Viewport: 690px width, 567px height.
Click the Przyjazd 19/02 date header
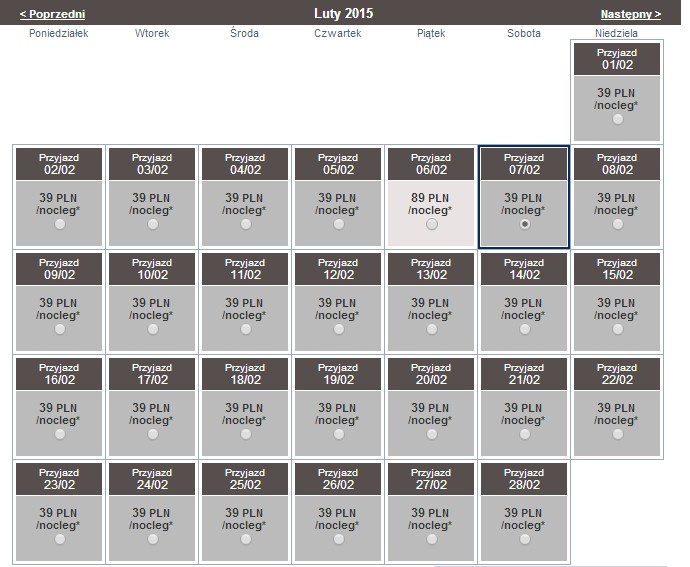point(338,374)
